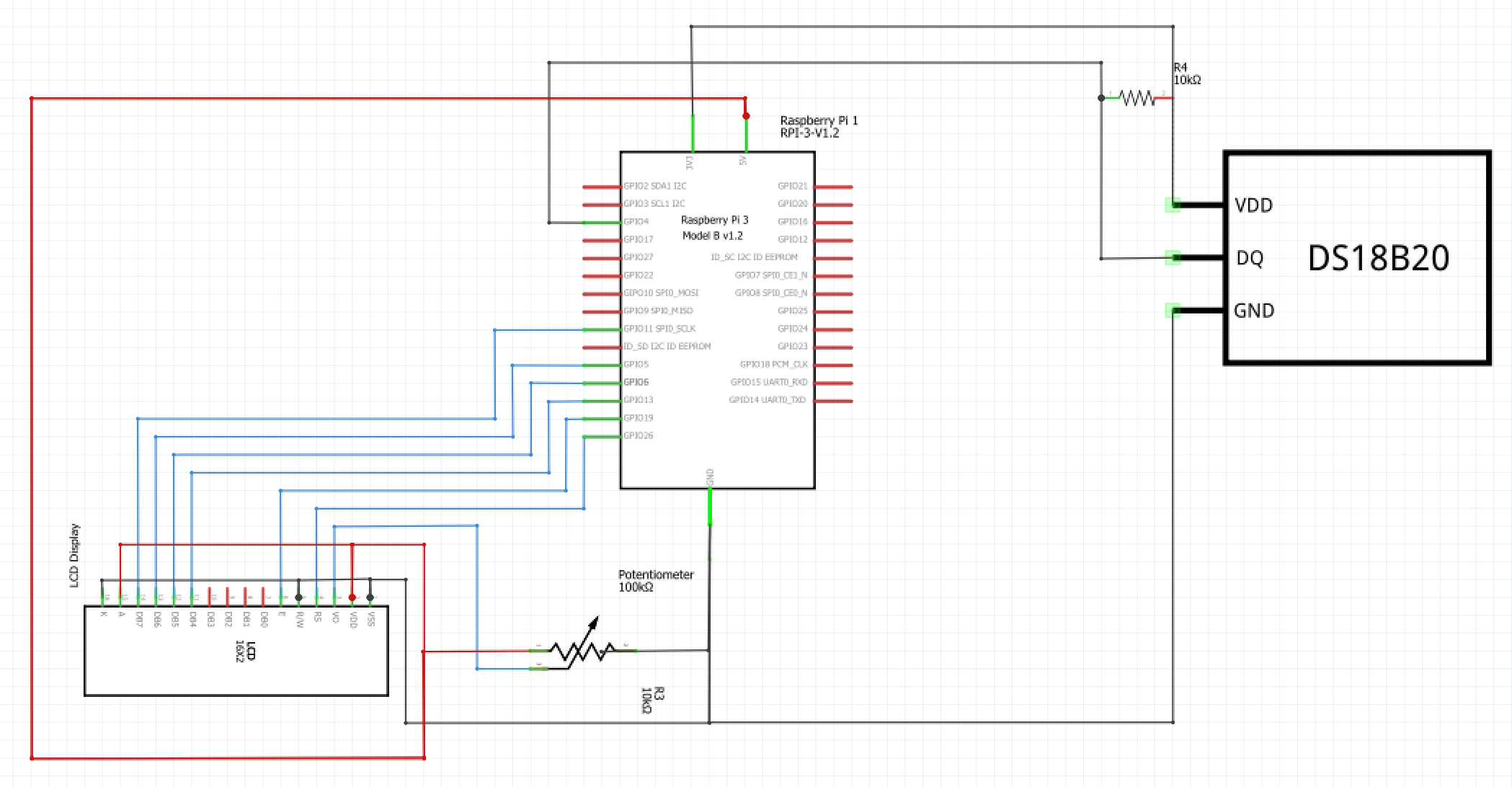Viewport: 1512px width, 787px height.
Task: Click the R4 10kΩ resistor label
Action: click(1187, 74)
